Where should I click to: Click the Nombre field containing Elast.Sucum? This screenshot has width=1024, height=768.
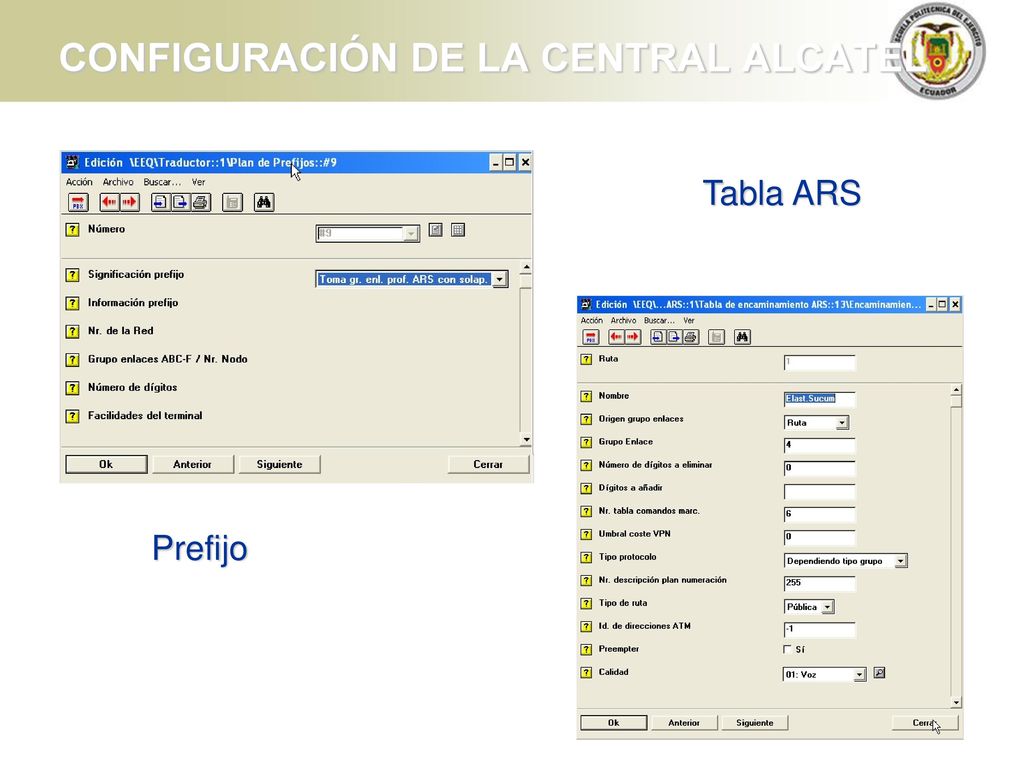click(819, 399)
